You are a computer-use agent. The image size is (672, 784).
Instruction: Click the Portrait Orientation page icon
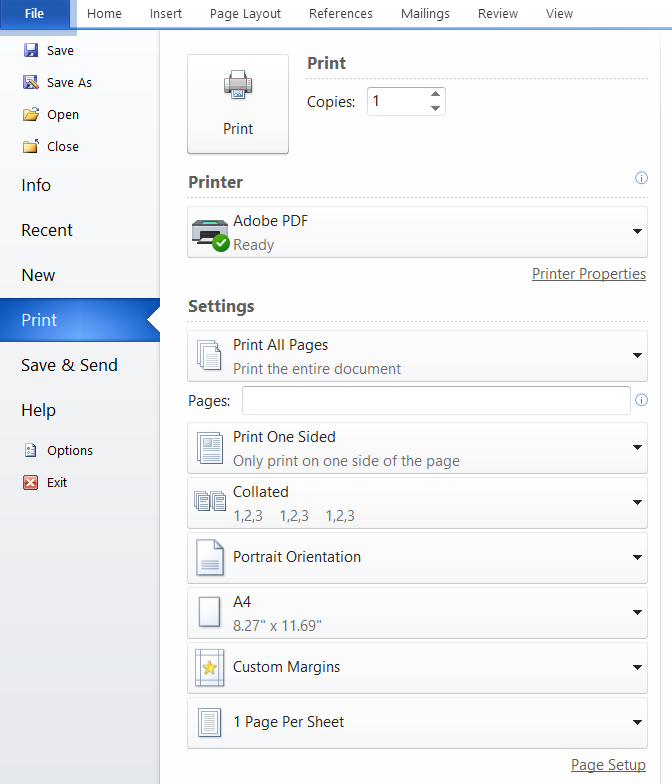click(210, 558)
